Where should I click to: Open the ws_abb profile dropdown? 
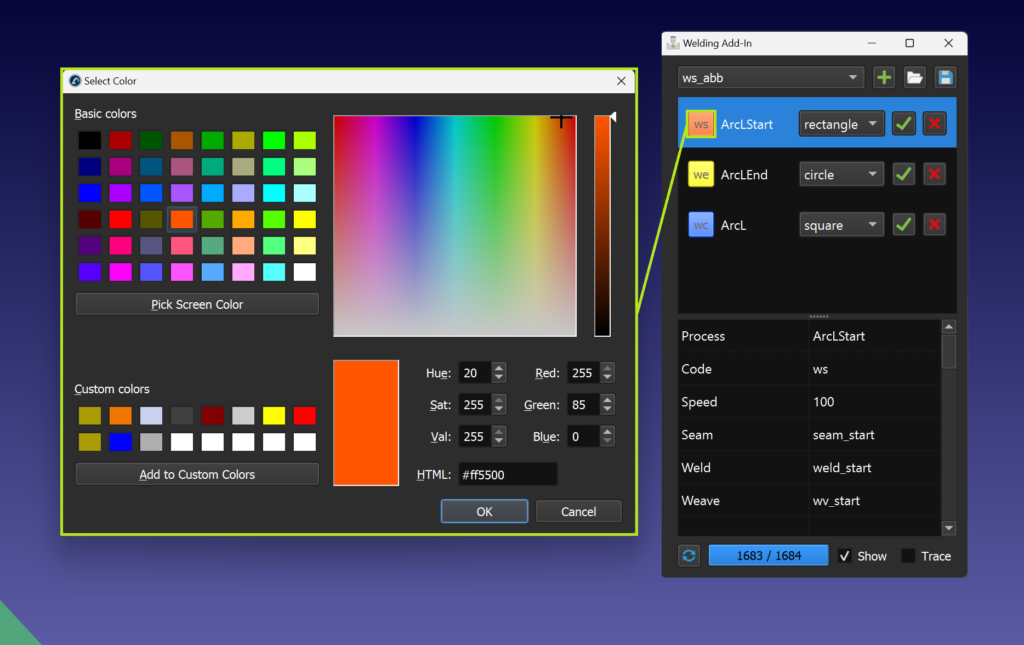pos(770,77)
